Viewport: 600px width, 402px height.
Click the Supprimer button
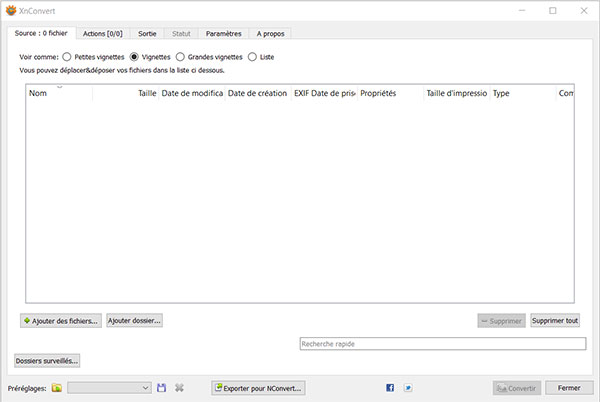[501, 321]
